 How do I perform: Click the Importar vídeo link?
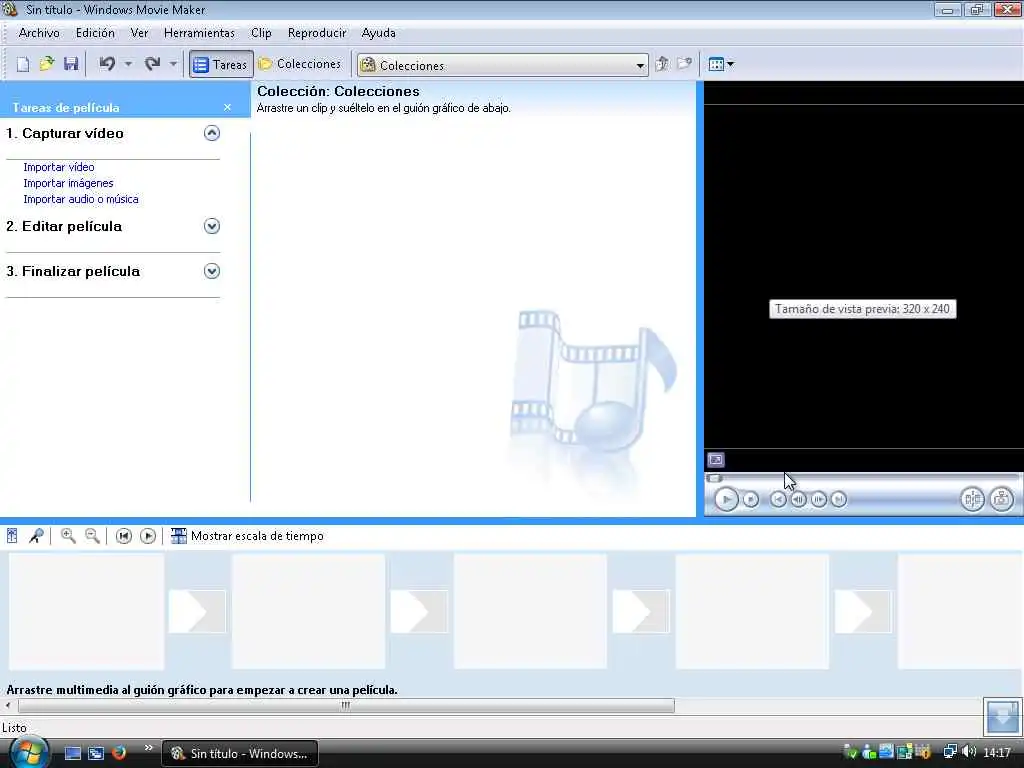tap(59, 167)
